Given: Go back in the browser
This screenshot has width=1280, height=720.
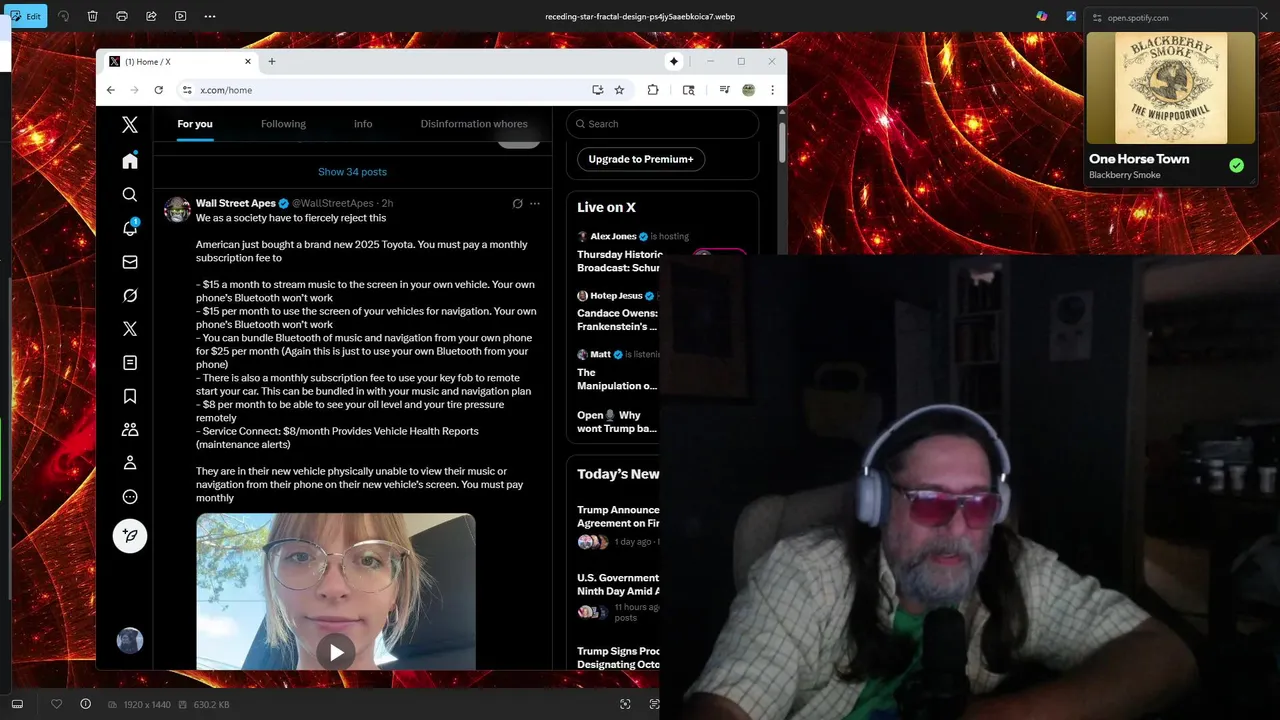Looking at the screenshot, I should click(x=112, y=90).
